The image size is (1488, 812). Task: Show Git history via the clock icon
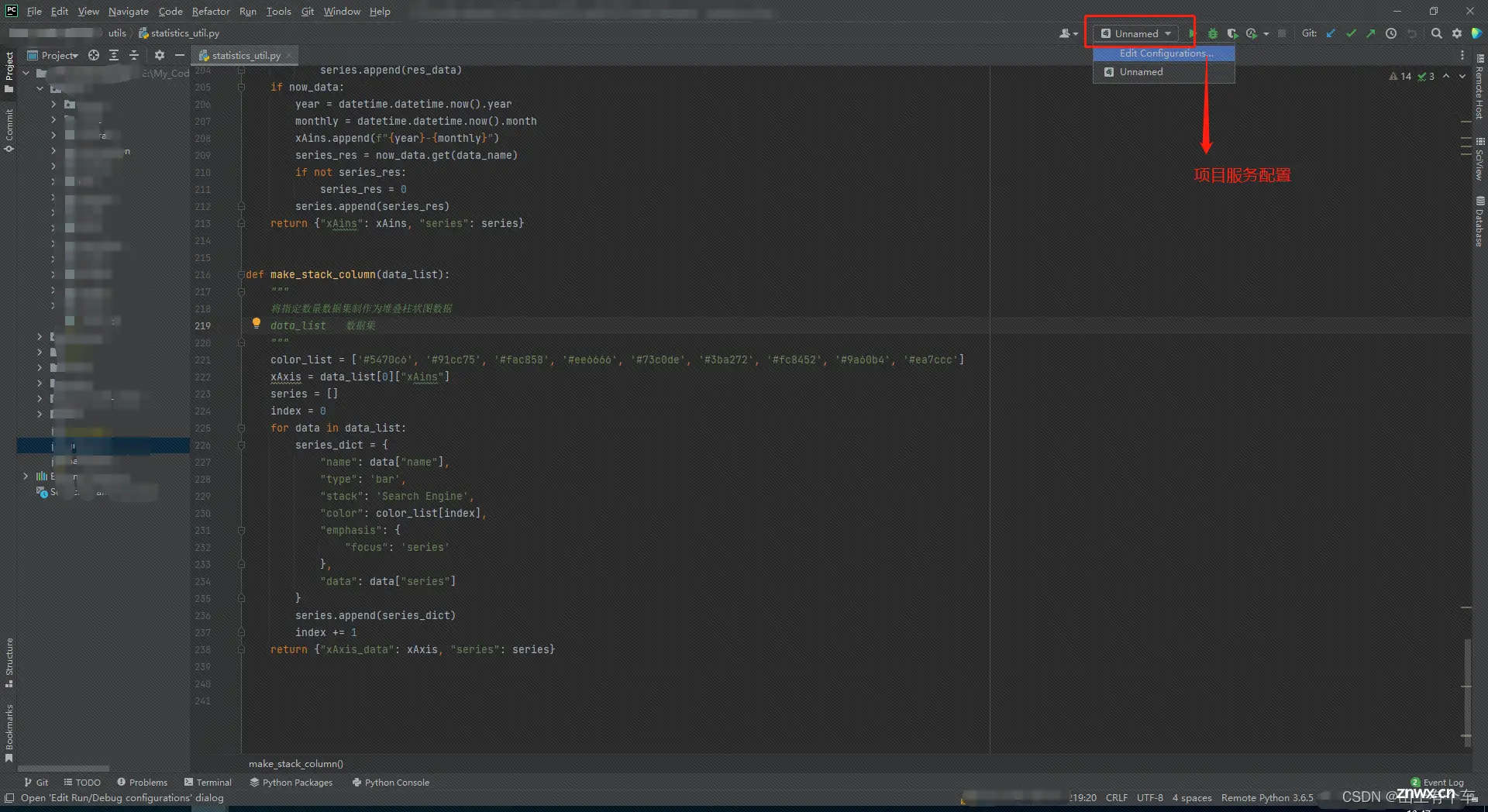click(1391, 33)
